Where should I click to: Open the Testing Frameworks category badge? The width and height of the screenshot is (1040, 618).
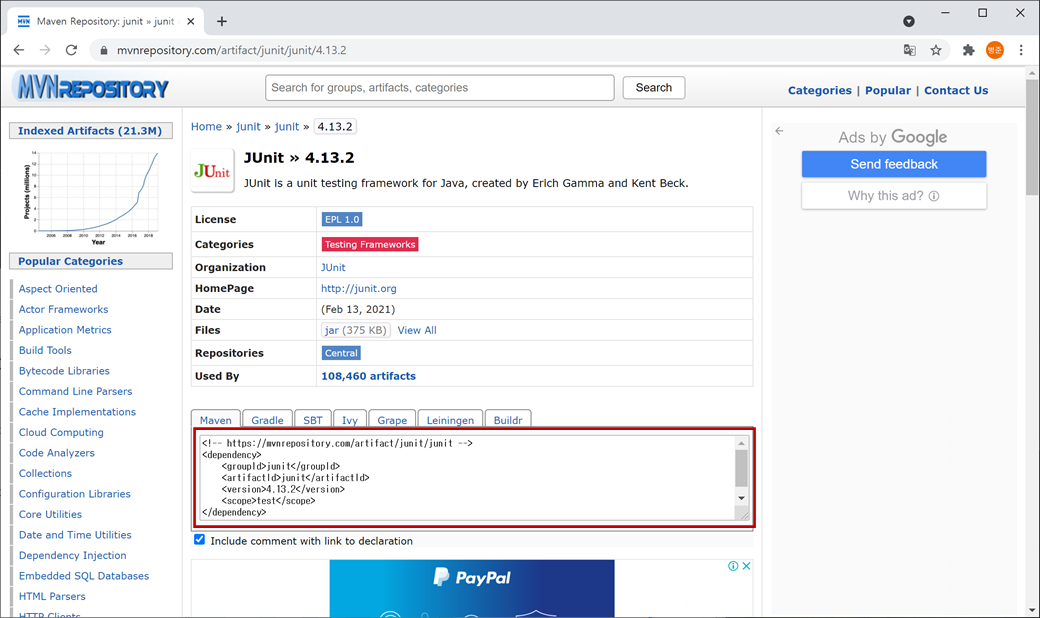coord(369,245)
